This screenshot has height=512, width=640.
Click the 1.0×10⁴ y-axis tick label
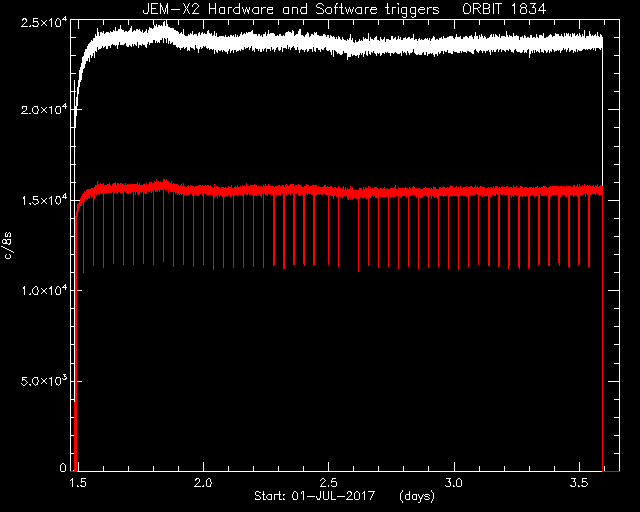pyautogui.click(x=43, y=290)
